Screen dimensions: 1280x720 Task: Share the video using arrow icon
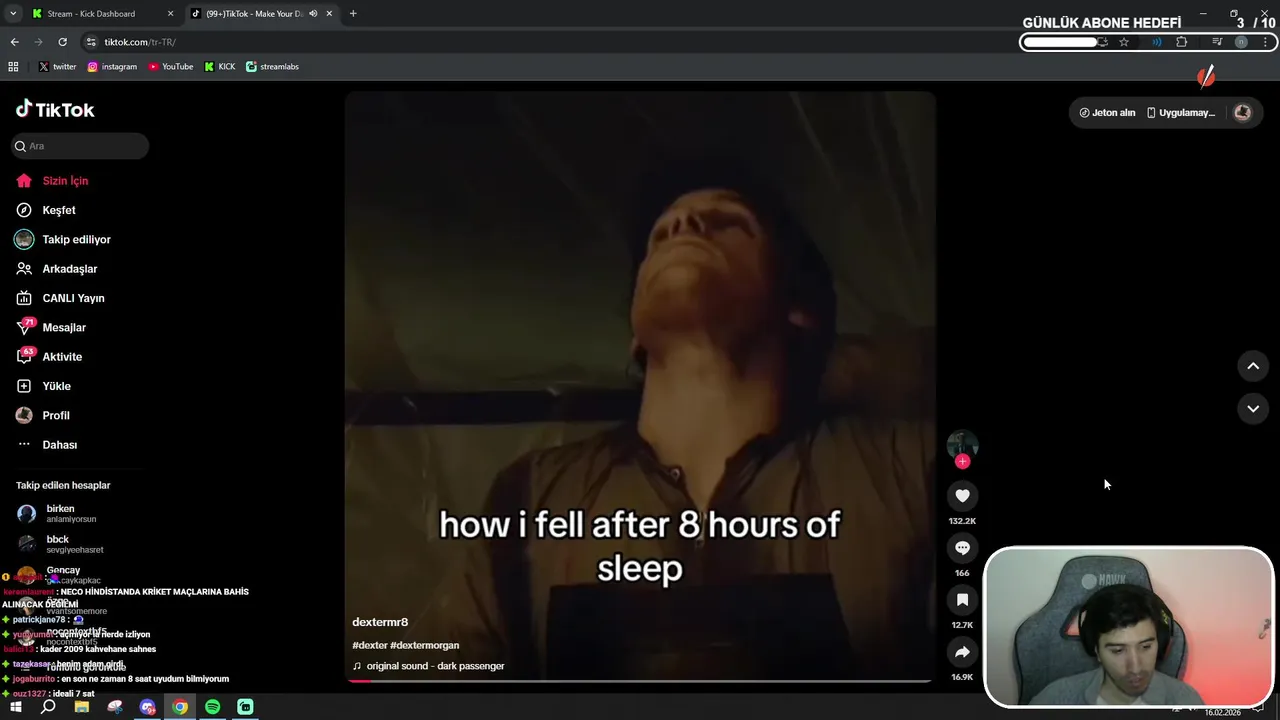click(x=962, y=652)
